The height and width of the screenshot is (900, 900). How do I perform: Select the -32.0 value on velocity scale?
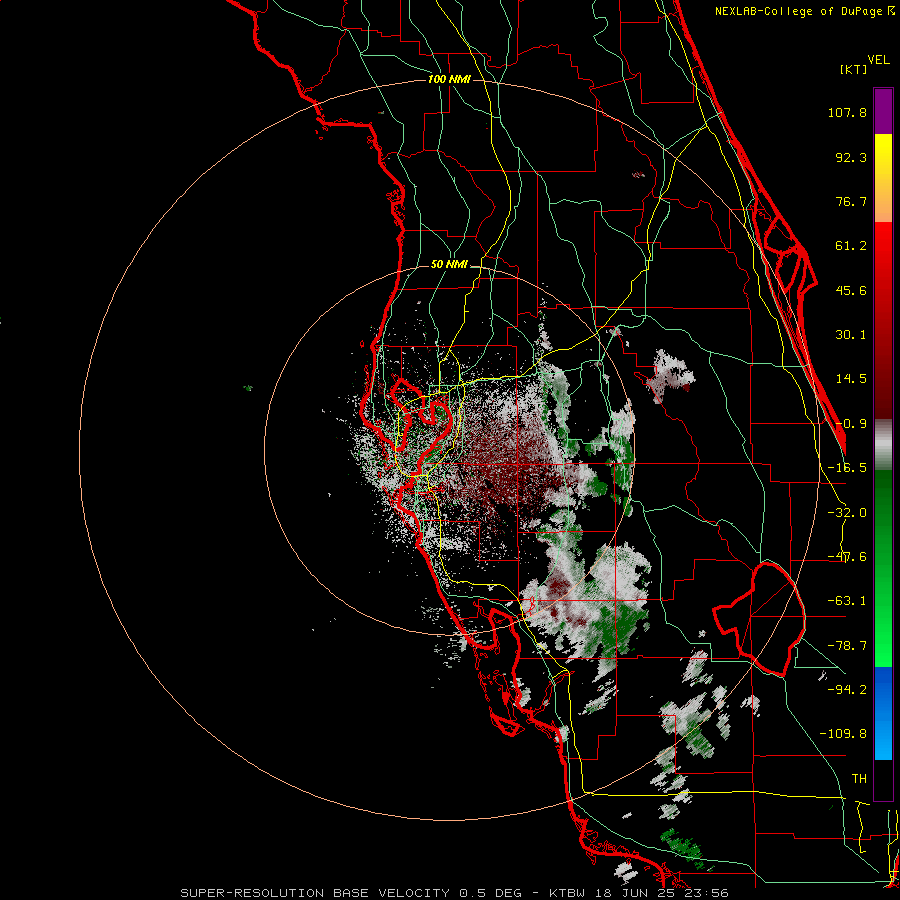[x=847, y=513]
